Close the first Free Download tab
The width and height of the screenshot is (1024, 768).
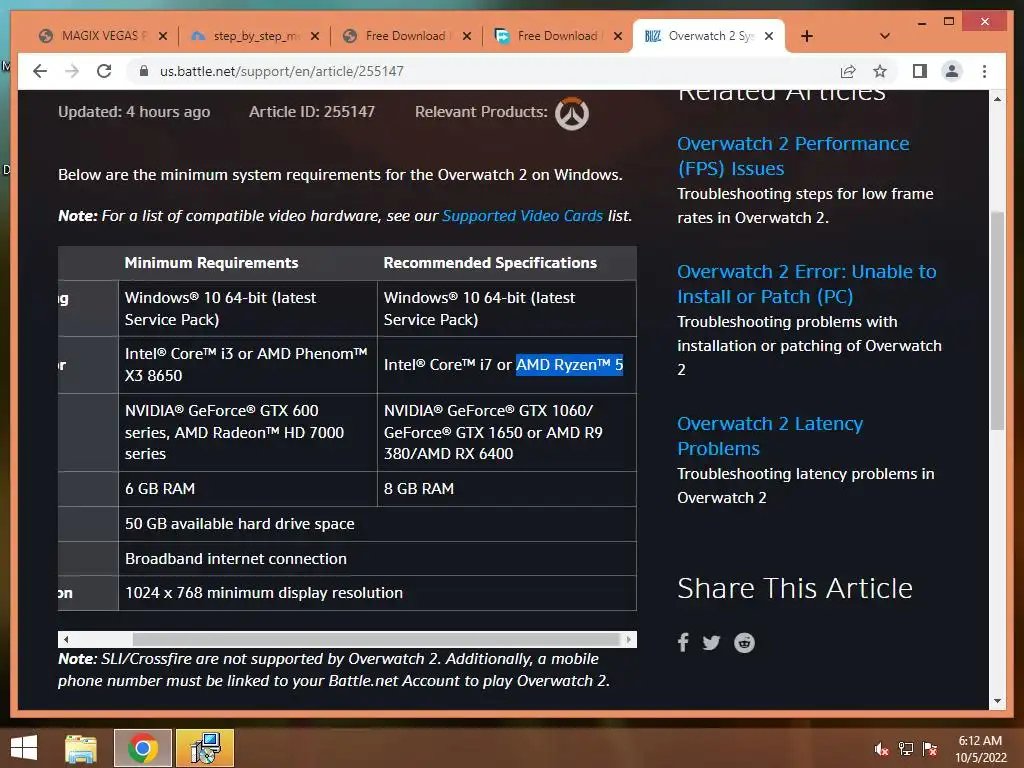[x=466, y=36]
